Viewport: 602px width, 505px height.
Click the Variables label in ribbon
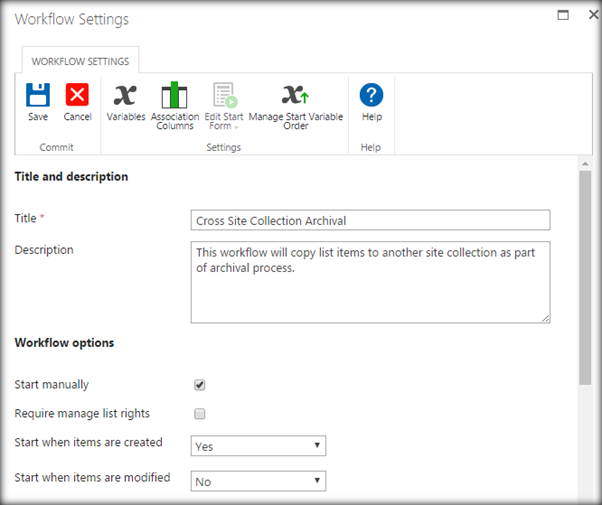click(x=126, y=117)
